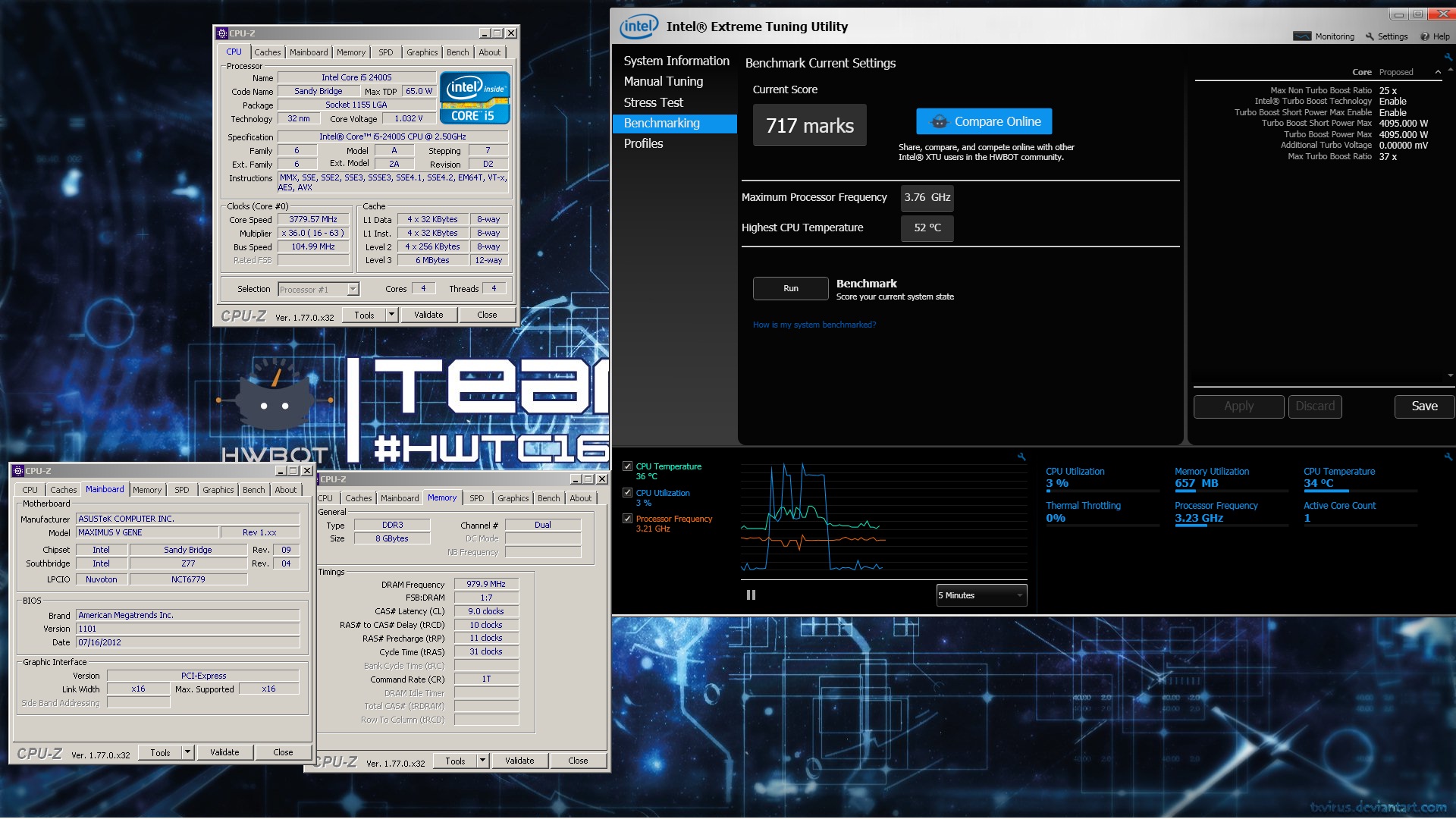Screen dimensions: 1456x819
Task: Toggle the Processor Frequency graph checkbox
Action: coord(627,519)
